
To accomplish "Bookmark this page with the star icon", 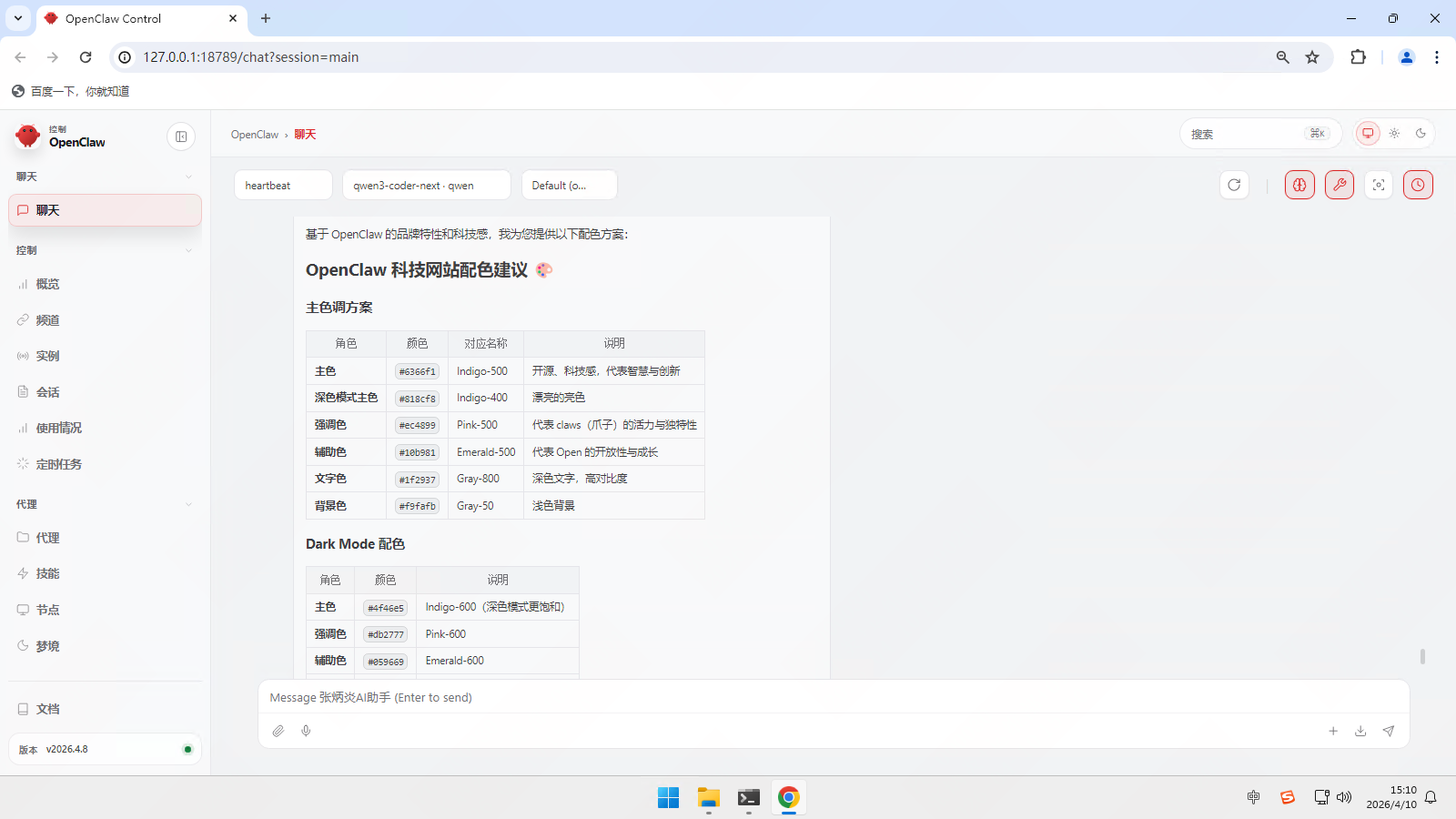I will tap(1312, 57).
